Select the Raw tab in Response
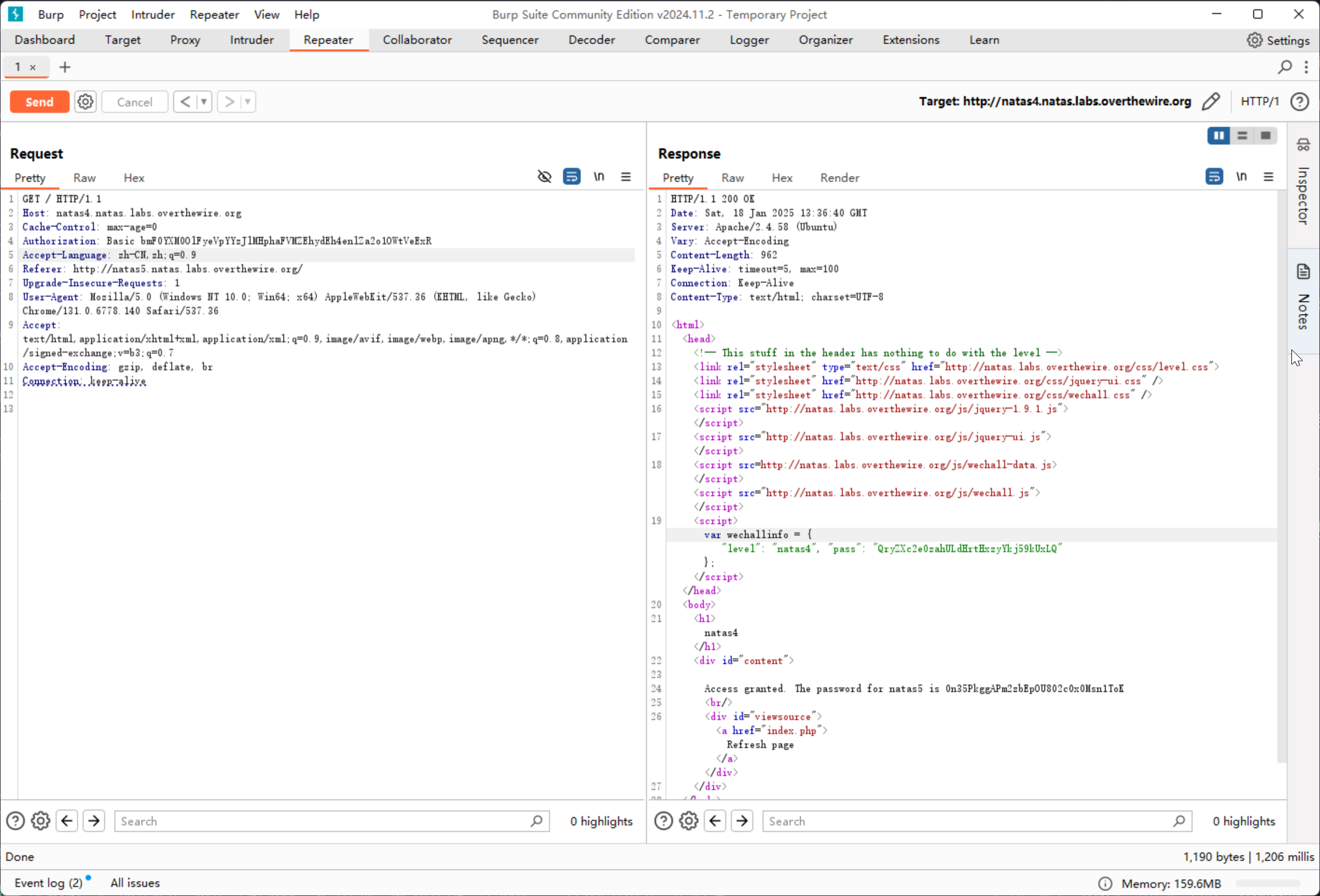1320x896 pixels. point(732,178)
